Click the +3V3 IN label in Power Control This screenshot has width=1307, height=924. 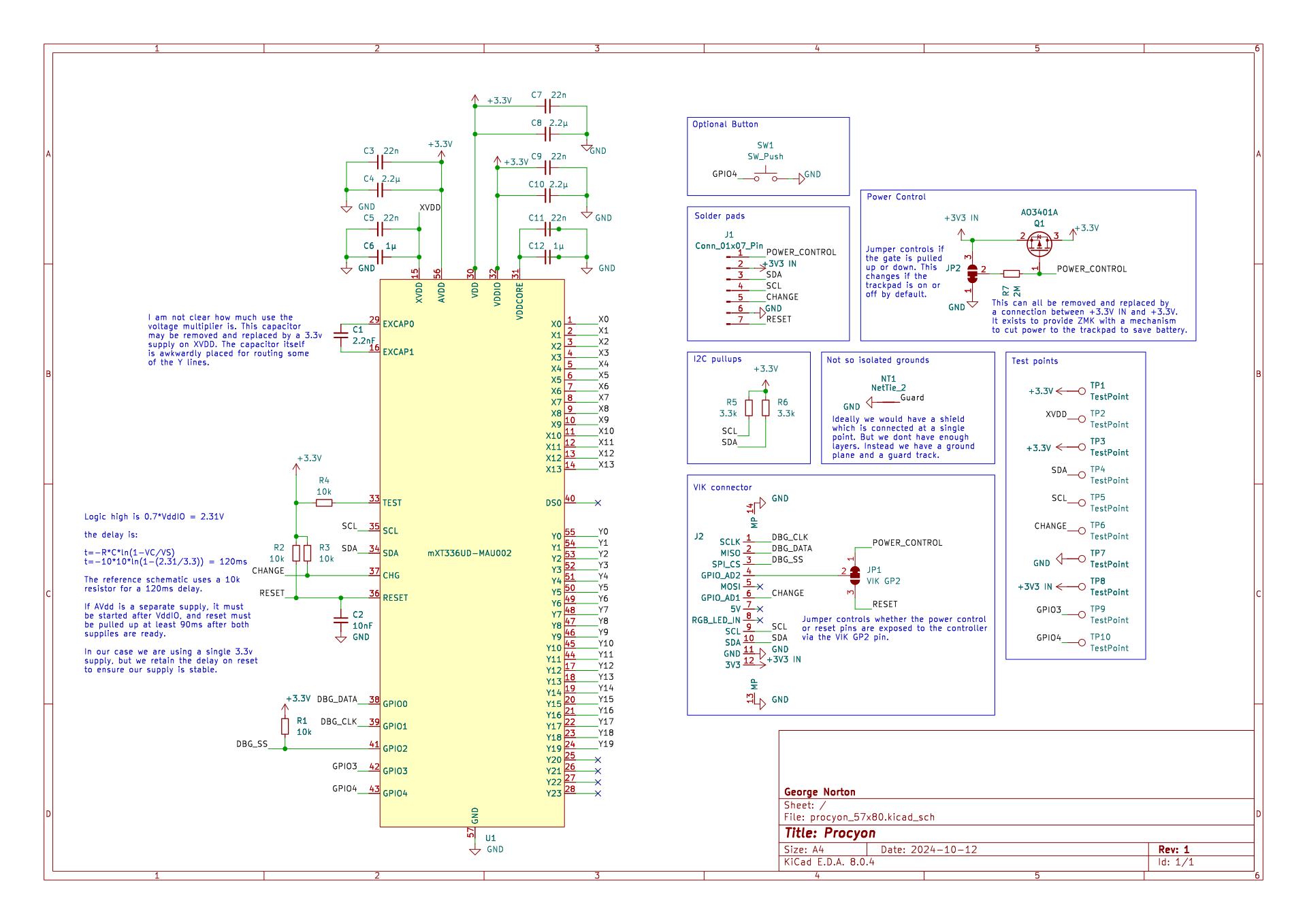961,218
